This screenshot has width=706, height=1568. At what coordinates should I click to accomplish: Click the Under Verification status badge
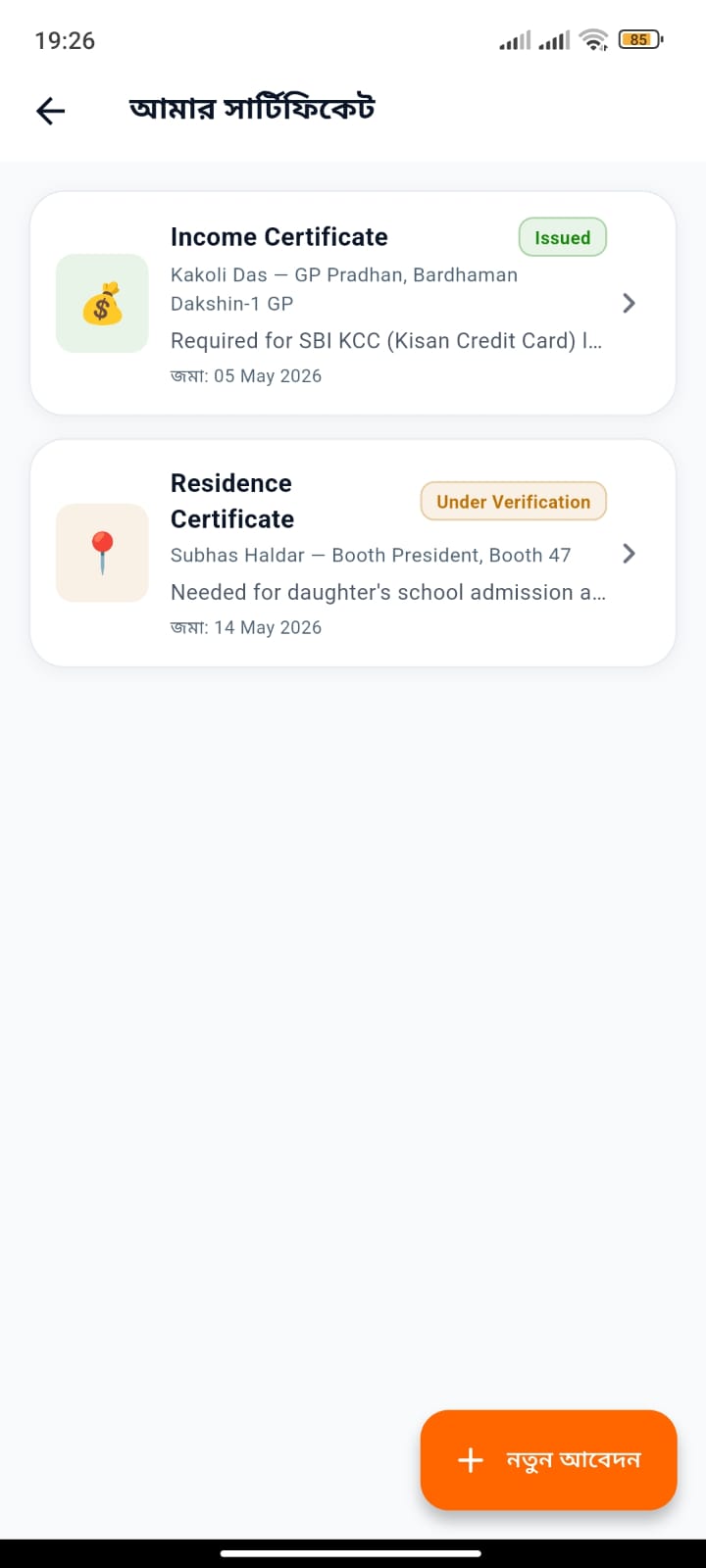pos(514,501)
